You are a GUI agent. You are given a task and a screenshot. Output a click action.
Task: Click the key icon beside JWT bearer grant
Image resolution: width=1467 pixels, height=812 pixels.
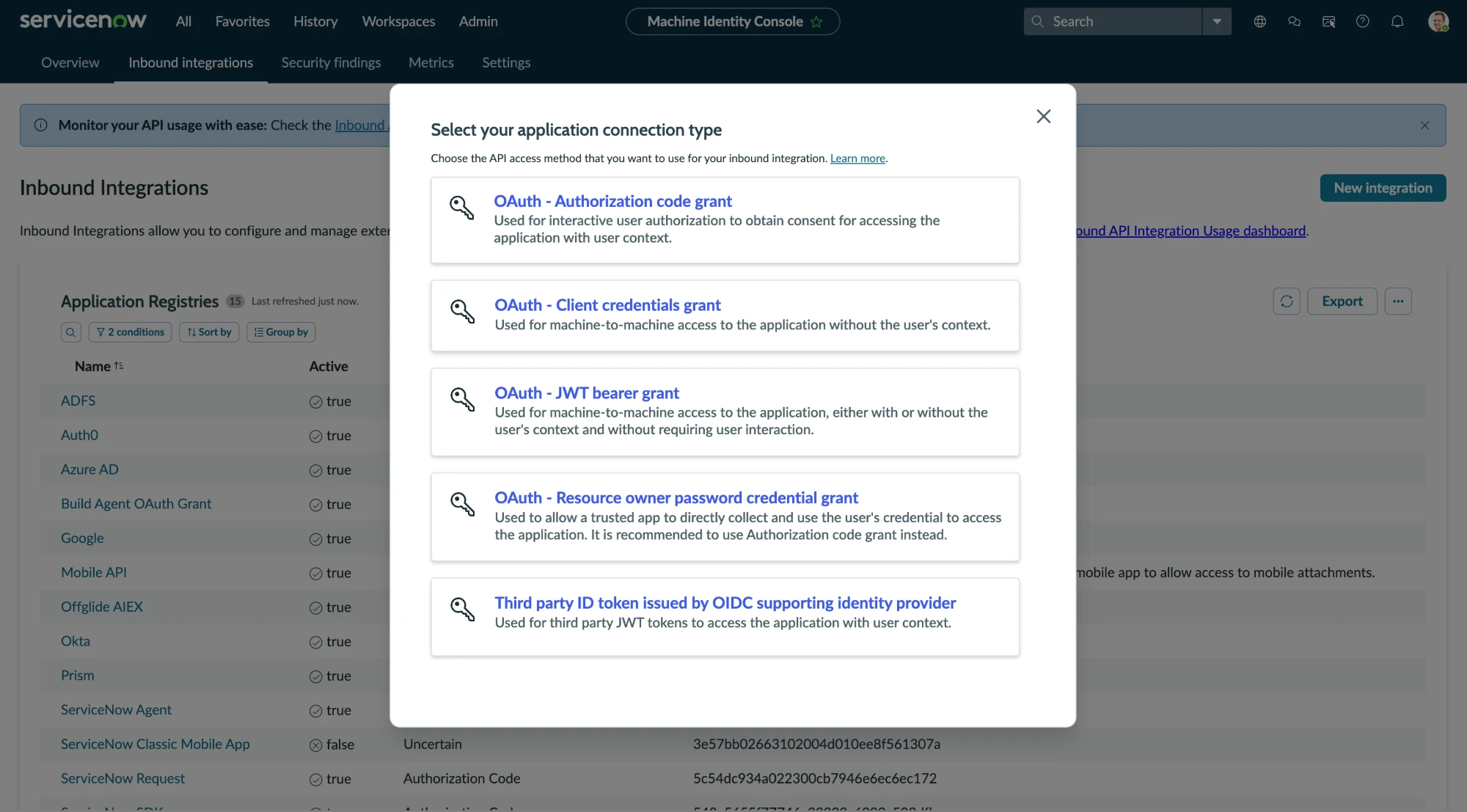pyautogui.click(x=462, y=399)
